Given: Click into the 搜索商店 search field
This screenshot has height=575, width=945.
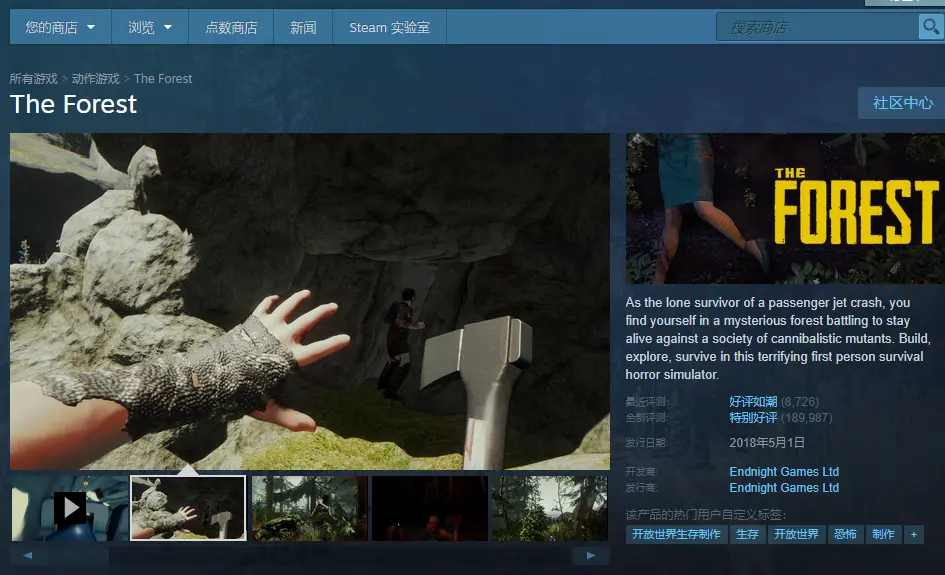Looking at the screenshot, I should [818, 27].
